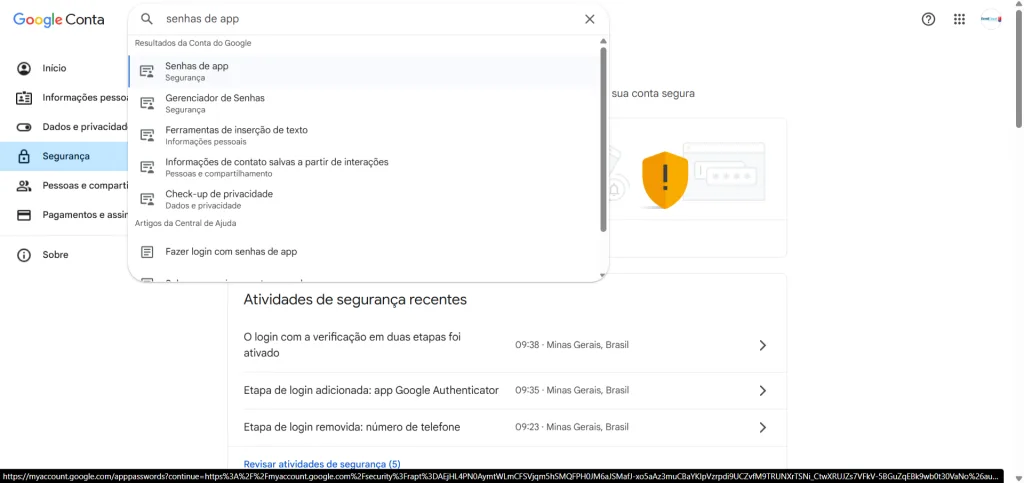Click the icon beside Informações de contato salvas

(147, 167)
